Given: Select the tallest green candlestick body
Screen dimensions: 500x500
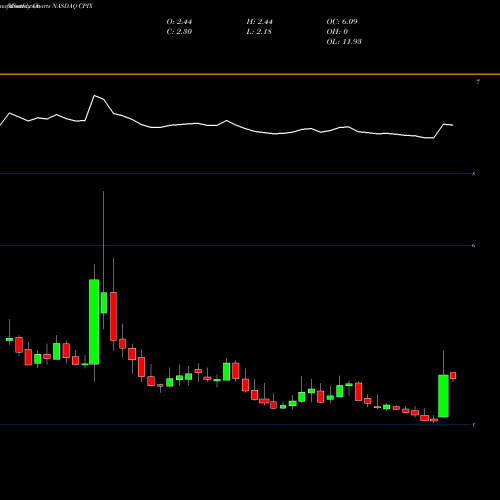Looking at the screenshot, I should (94, 322).
